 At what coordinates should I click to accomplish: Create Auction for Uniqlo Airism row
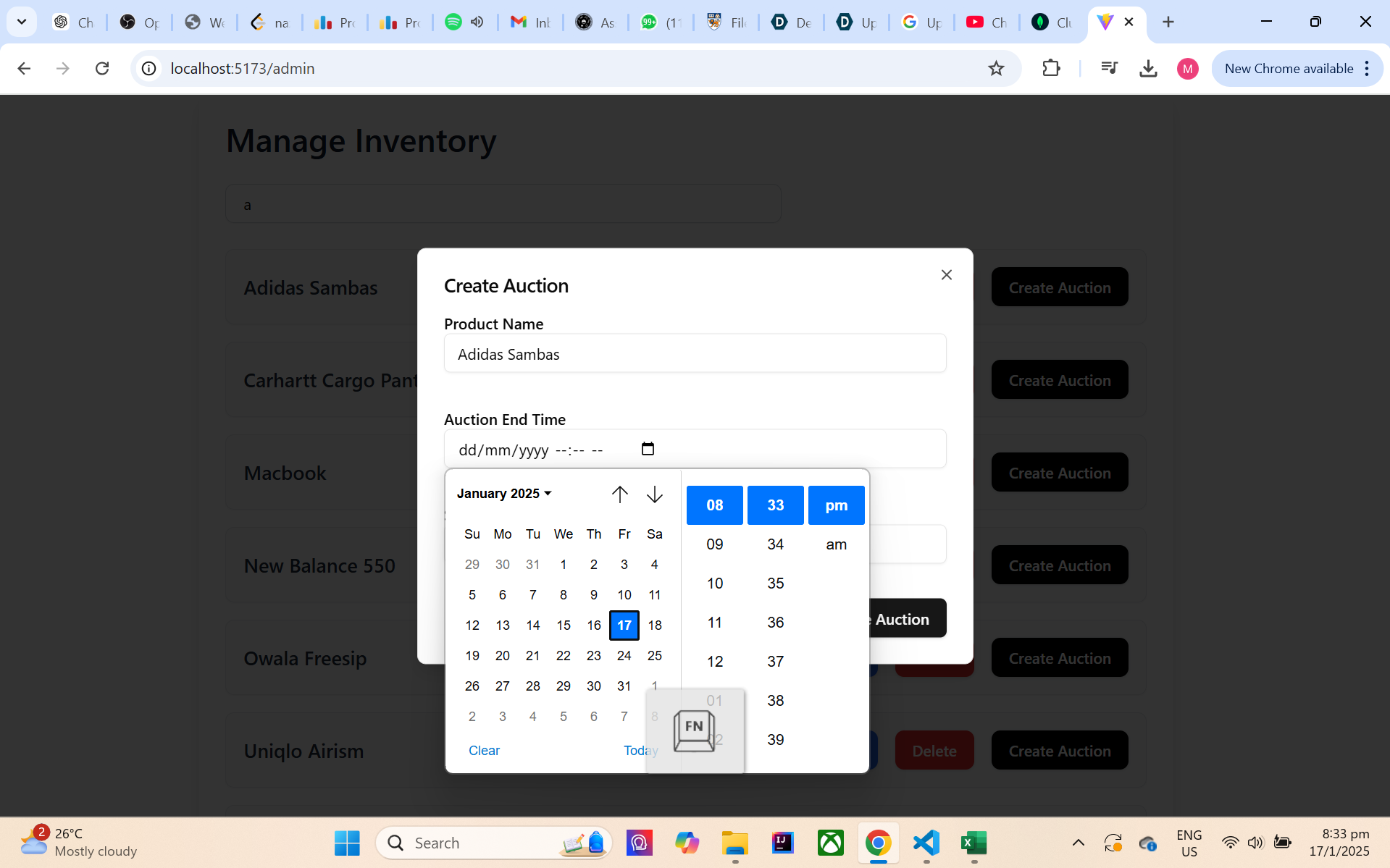pos(1060,751)
